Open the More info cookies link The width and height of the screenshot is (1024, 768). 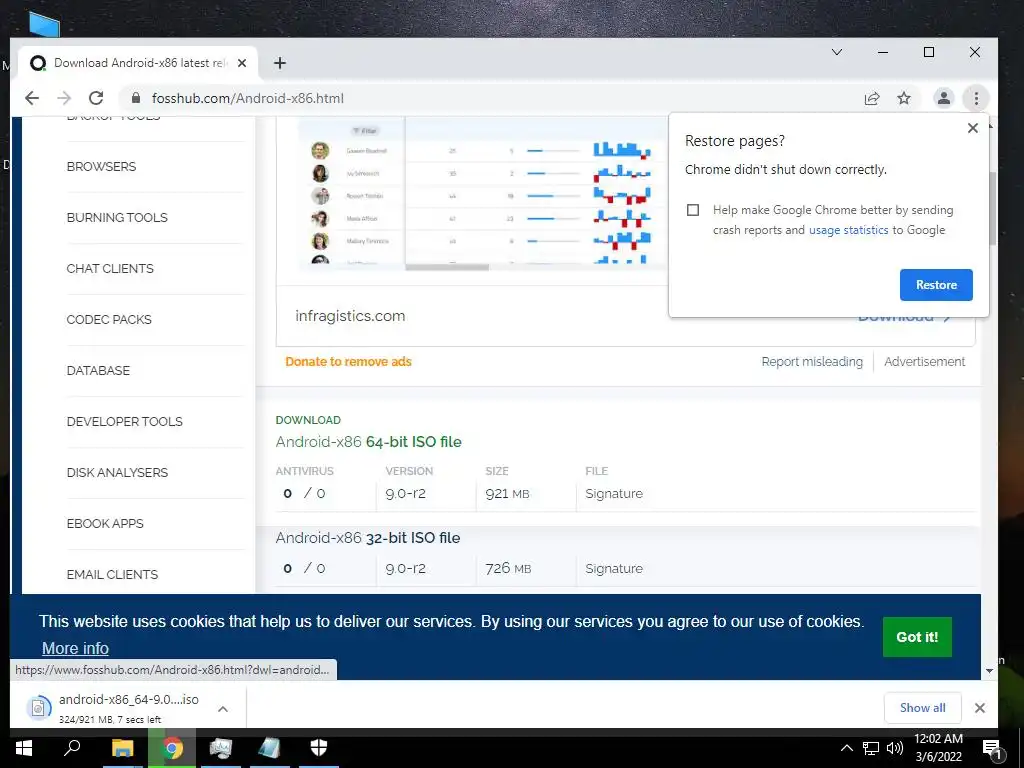tap(75, 648)
